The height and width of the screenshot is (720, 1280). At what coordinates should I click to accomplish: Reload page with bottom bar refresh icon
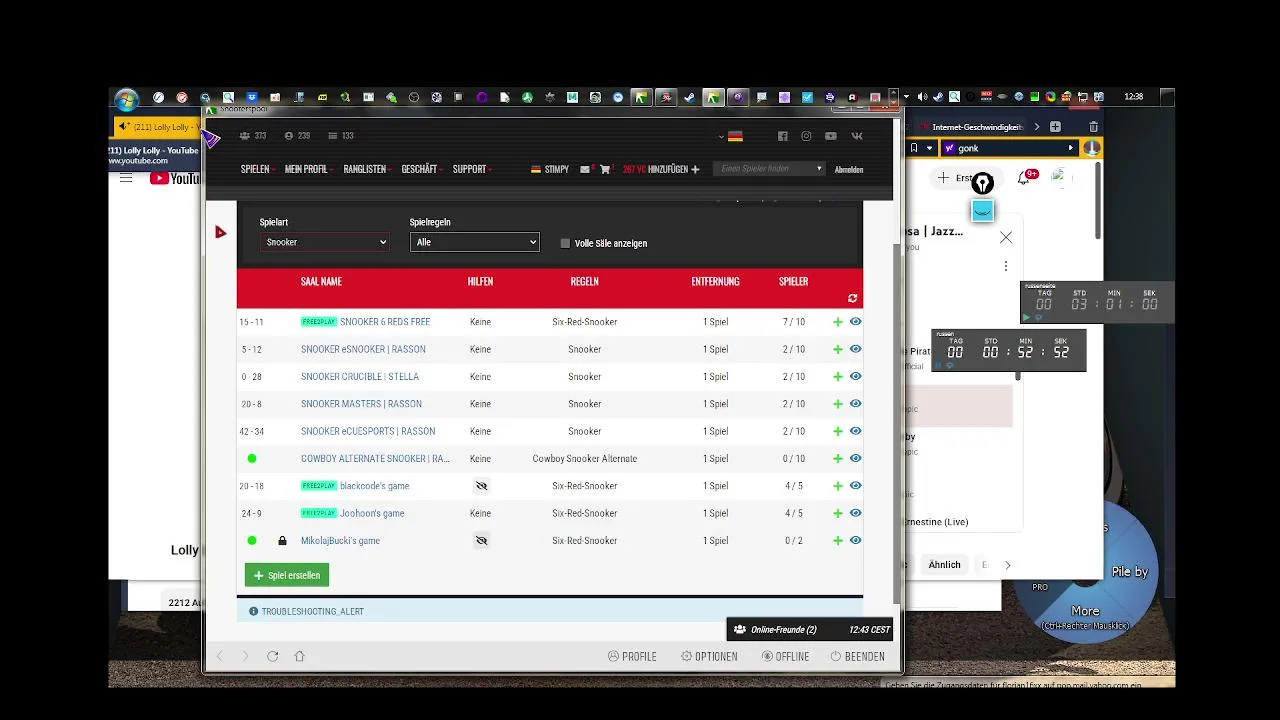click(272, 656)
